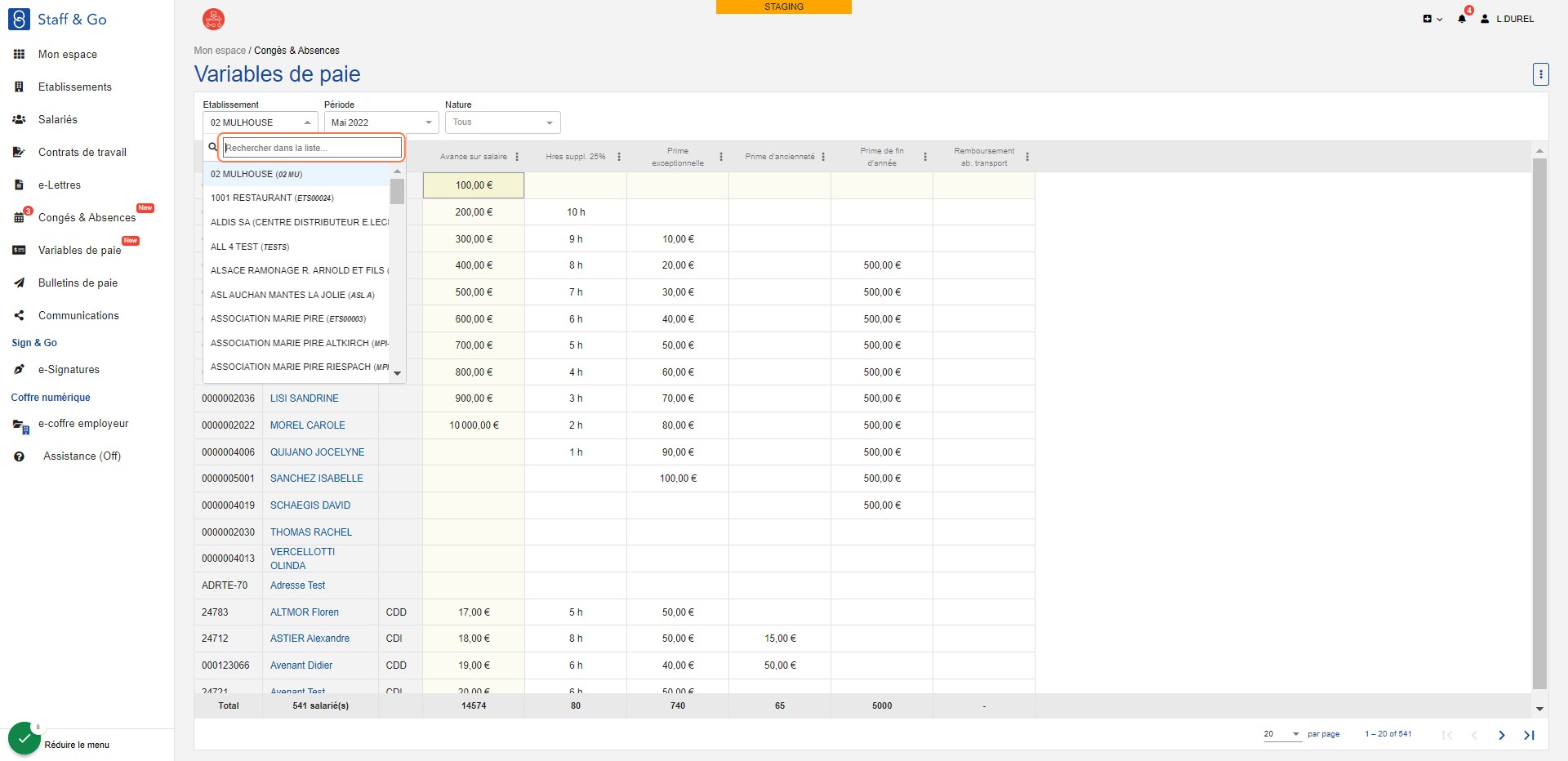Open Prime exceptionnelle column menu
The image size is (1568, 761).
[x=721, y=157]
